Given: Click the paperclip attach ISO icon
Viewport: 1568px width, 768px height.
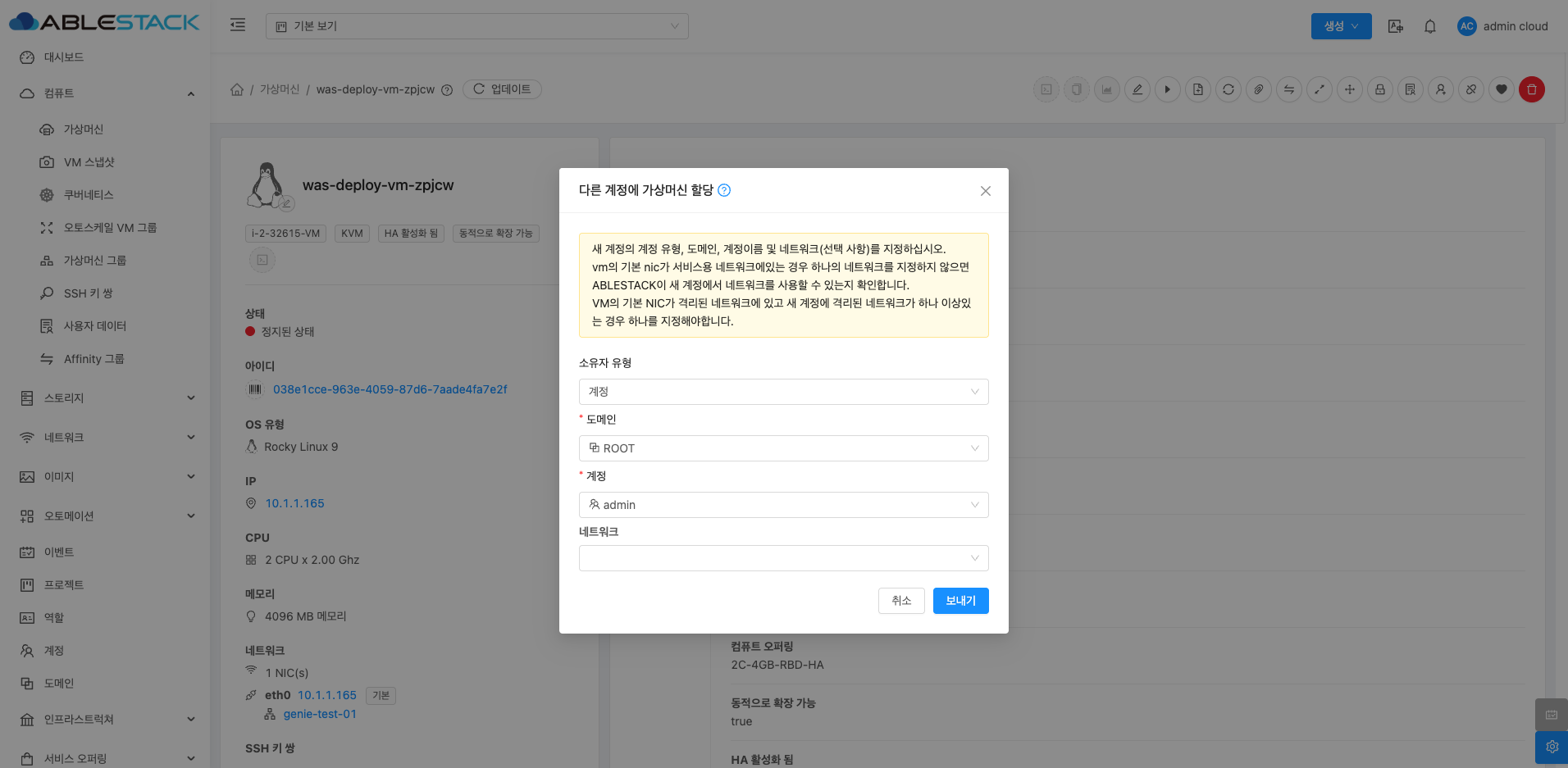Looking at the screenshot, I should (1258, 89).
